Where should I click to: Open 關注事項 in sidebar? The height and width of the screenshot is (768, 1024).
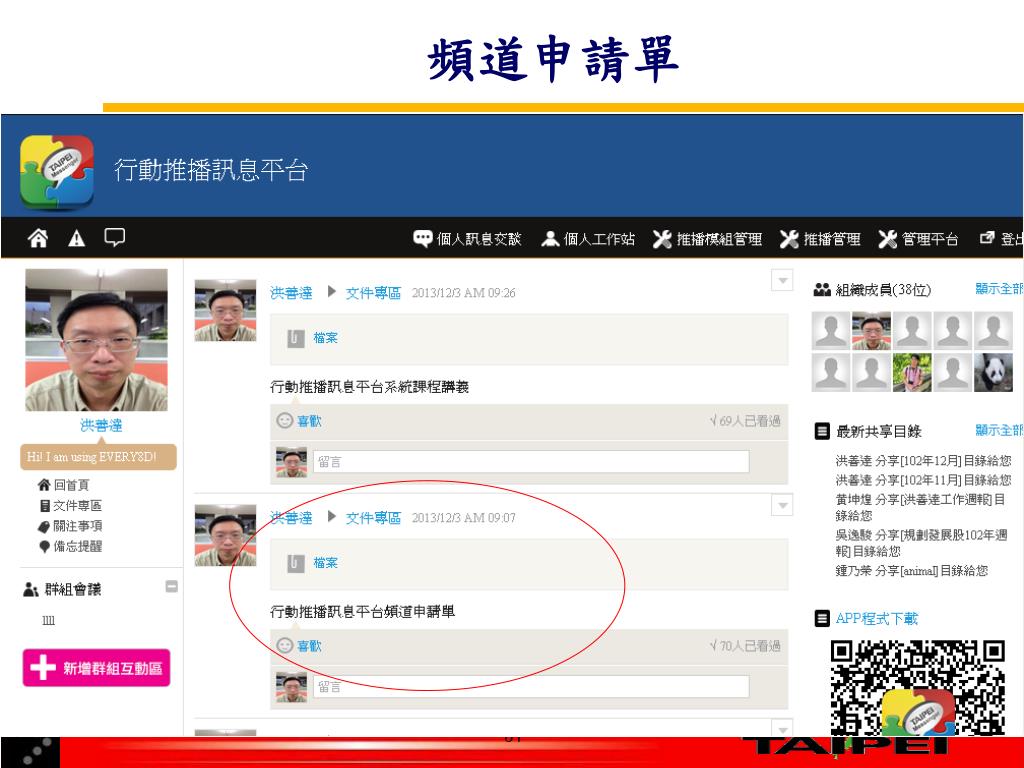[71, 526]
